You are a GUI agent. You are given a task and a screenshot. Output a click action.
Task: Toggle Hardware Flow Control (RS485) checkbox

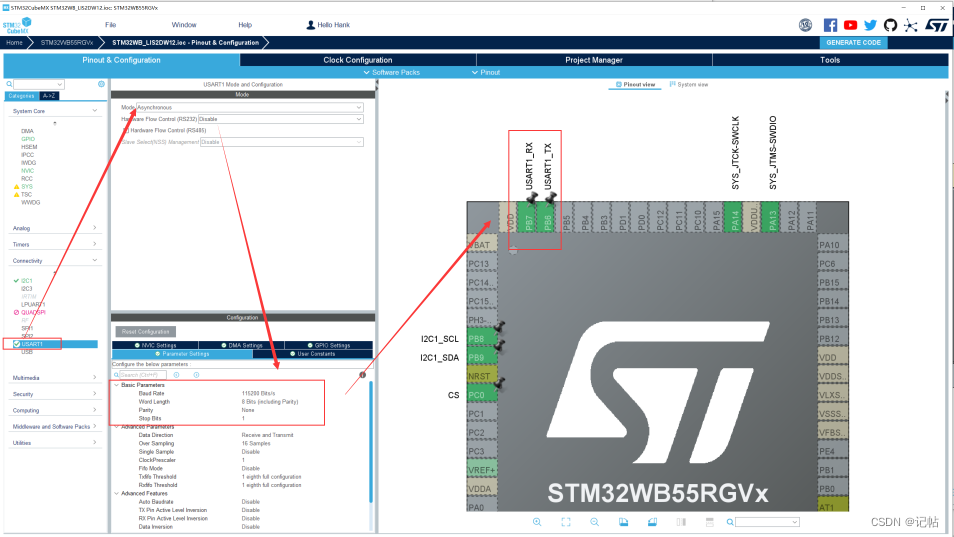pyautogui.click(x=126, y=130)
